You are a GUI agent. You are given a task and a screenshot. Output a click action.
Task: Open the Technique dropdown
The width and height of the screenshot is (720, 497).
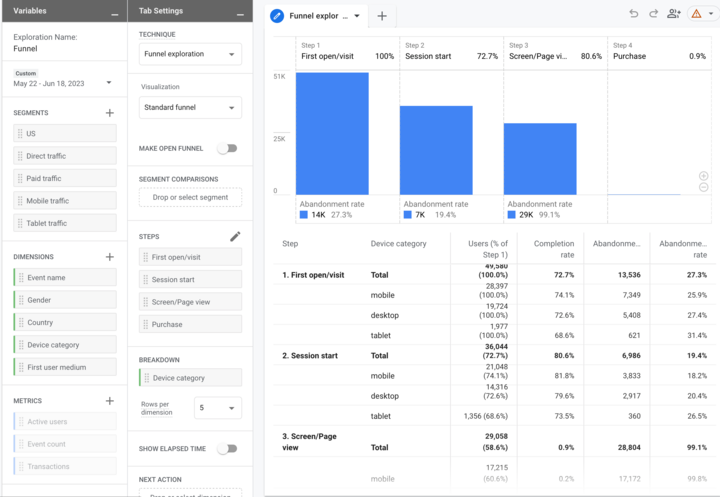pos(190,54)
